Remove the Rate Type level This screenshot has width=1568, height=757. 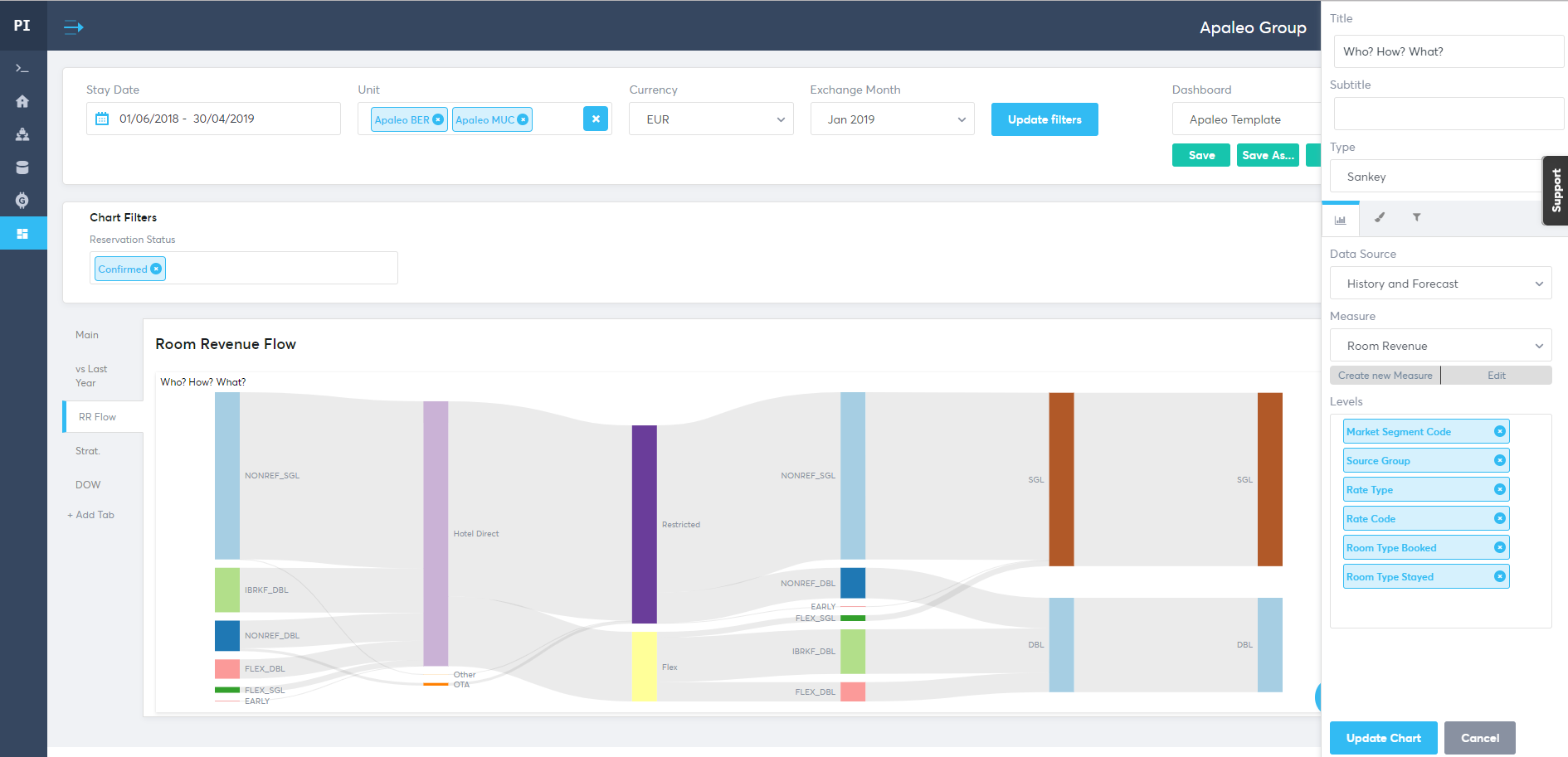pos(1500,489)
